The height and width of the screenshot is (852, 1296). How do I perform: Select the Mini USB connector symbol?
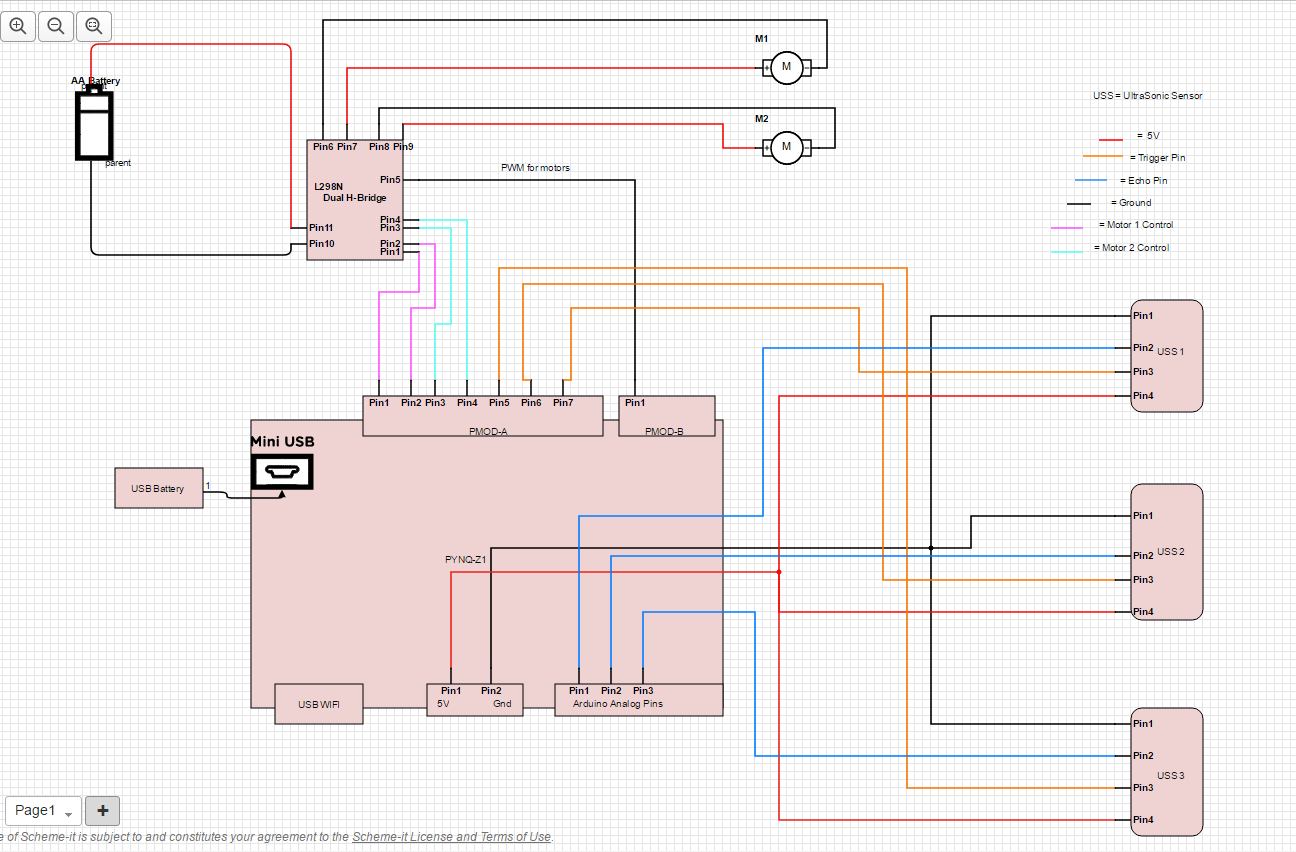[282, 473]
